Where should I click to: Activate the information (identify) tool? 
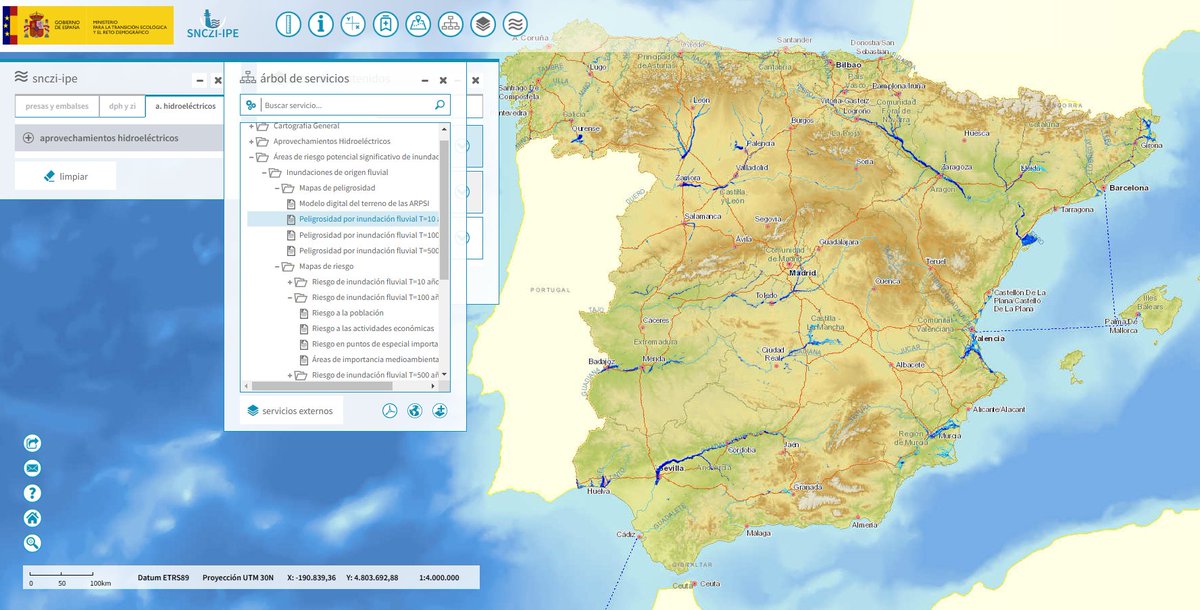321,24
